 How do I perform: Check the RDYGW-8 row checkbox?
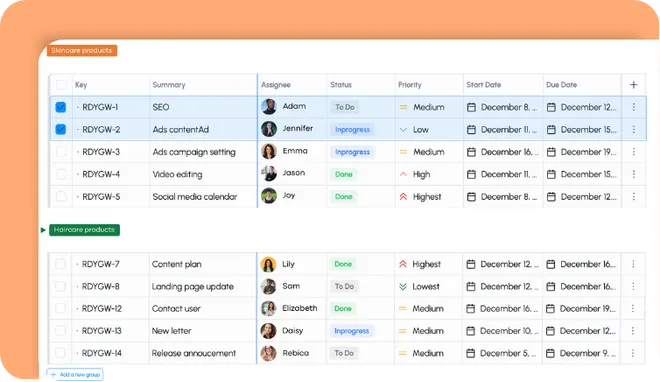point(61,286)
